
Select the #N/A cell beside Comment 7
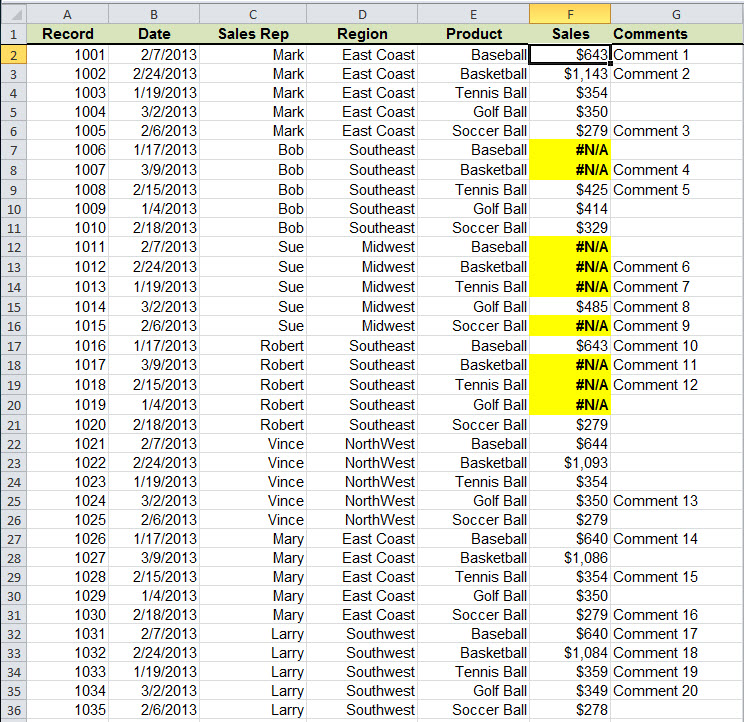pyautogui.click(x=570, y=287)
